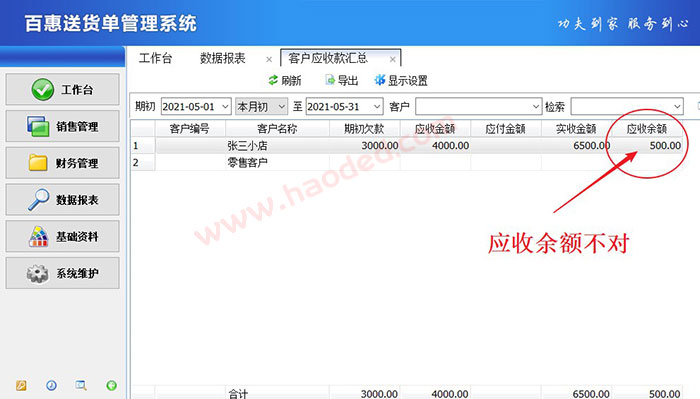Viewport: 700px width, 399px height.
Task: Open 基础资料 in the sidebar
Action: click(62, 236)
